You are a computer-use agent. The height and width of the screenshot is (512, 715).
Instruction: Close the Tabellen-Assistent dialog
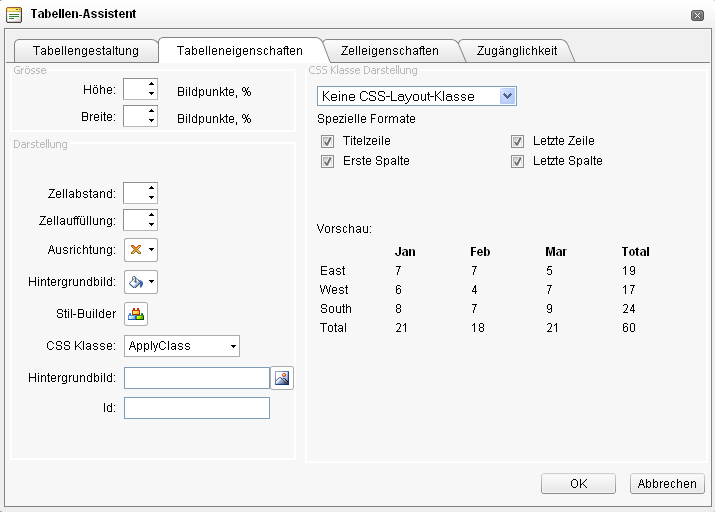tap(696, 15)
